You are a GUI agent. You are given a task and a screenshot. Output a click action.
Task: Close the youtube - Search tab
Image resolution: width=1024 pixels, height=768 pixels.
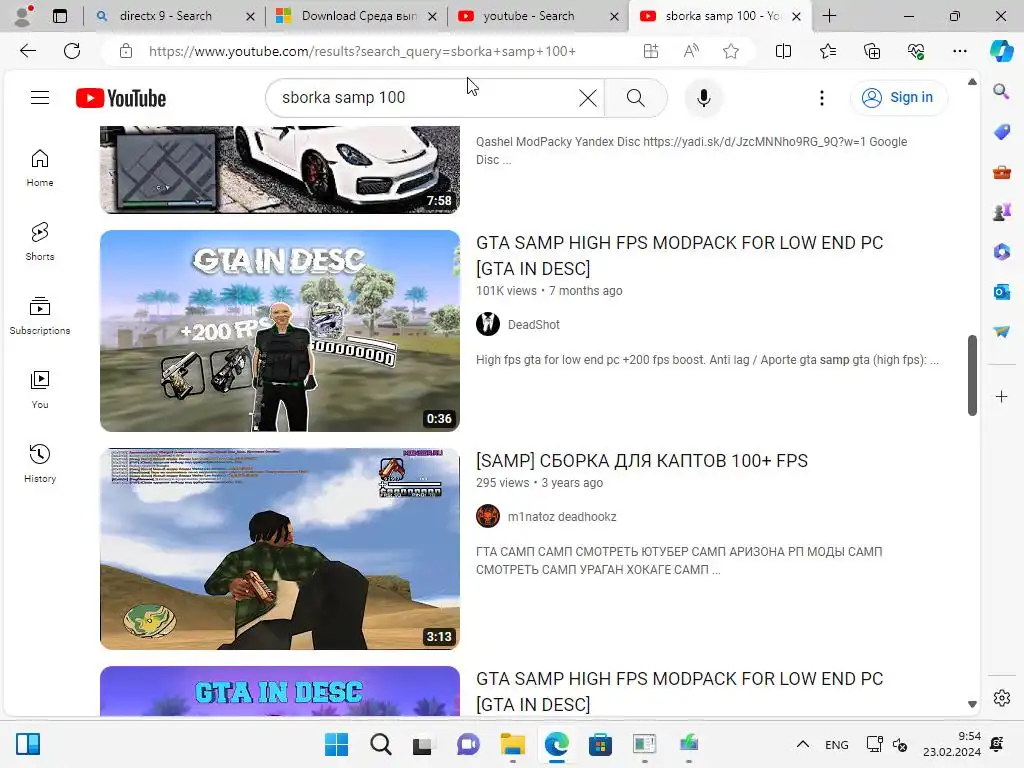pos(614,16)
